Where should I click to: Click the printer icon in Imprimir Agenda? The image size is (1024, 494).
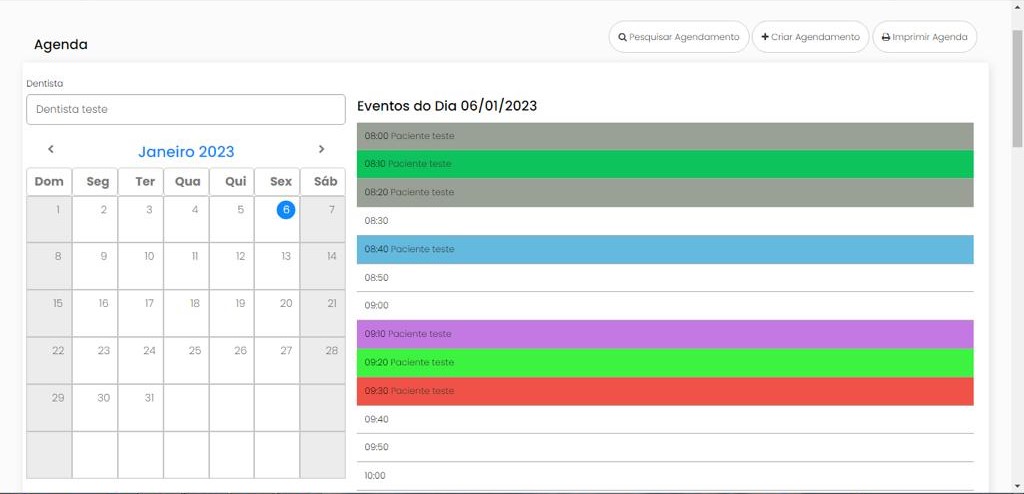point(886,37)
